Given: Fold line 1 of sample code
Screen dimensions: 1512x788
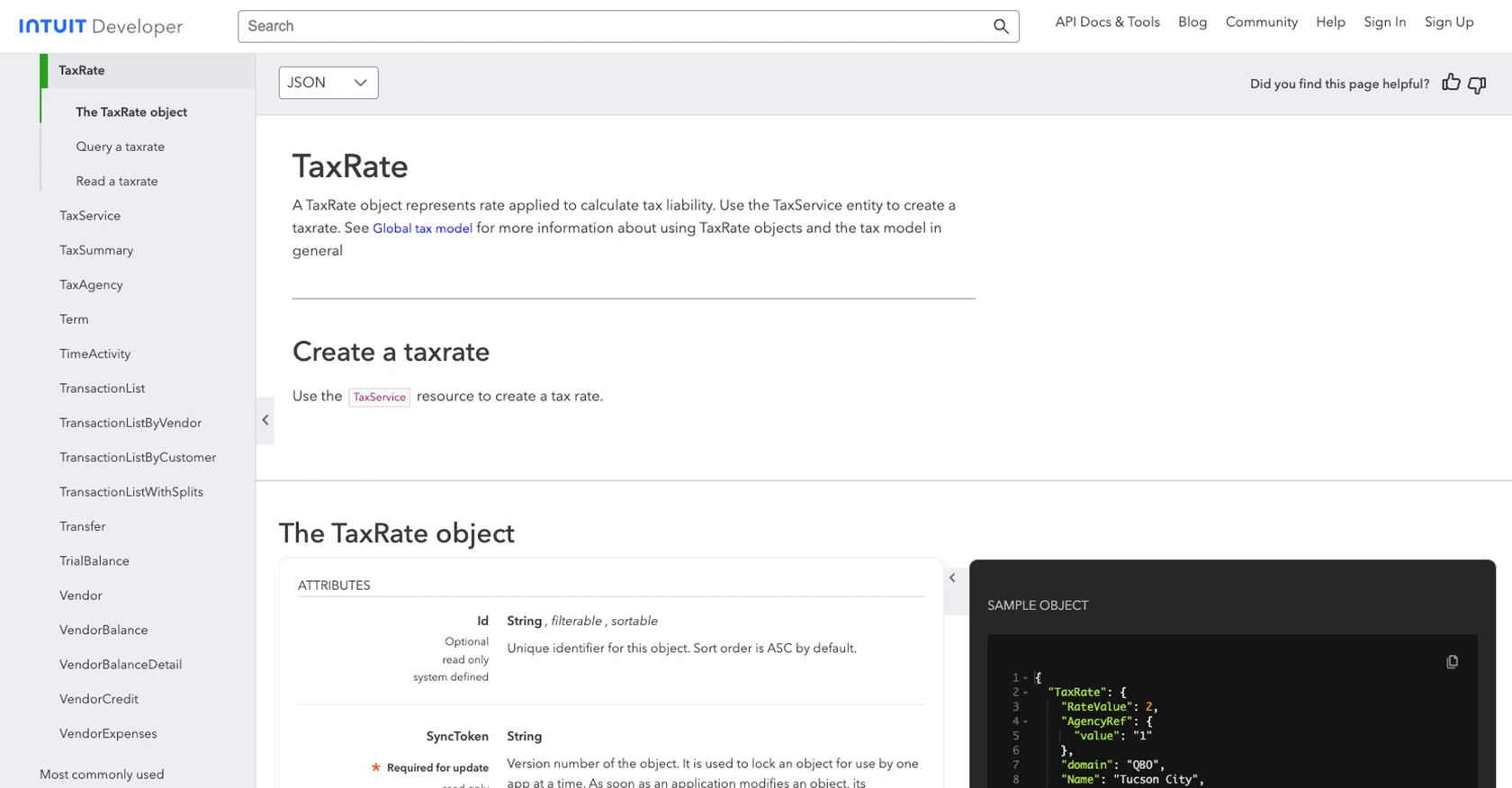Looking at the screenshot, I should 1025,678.
